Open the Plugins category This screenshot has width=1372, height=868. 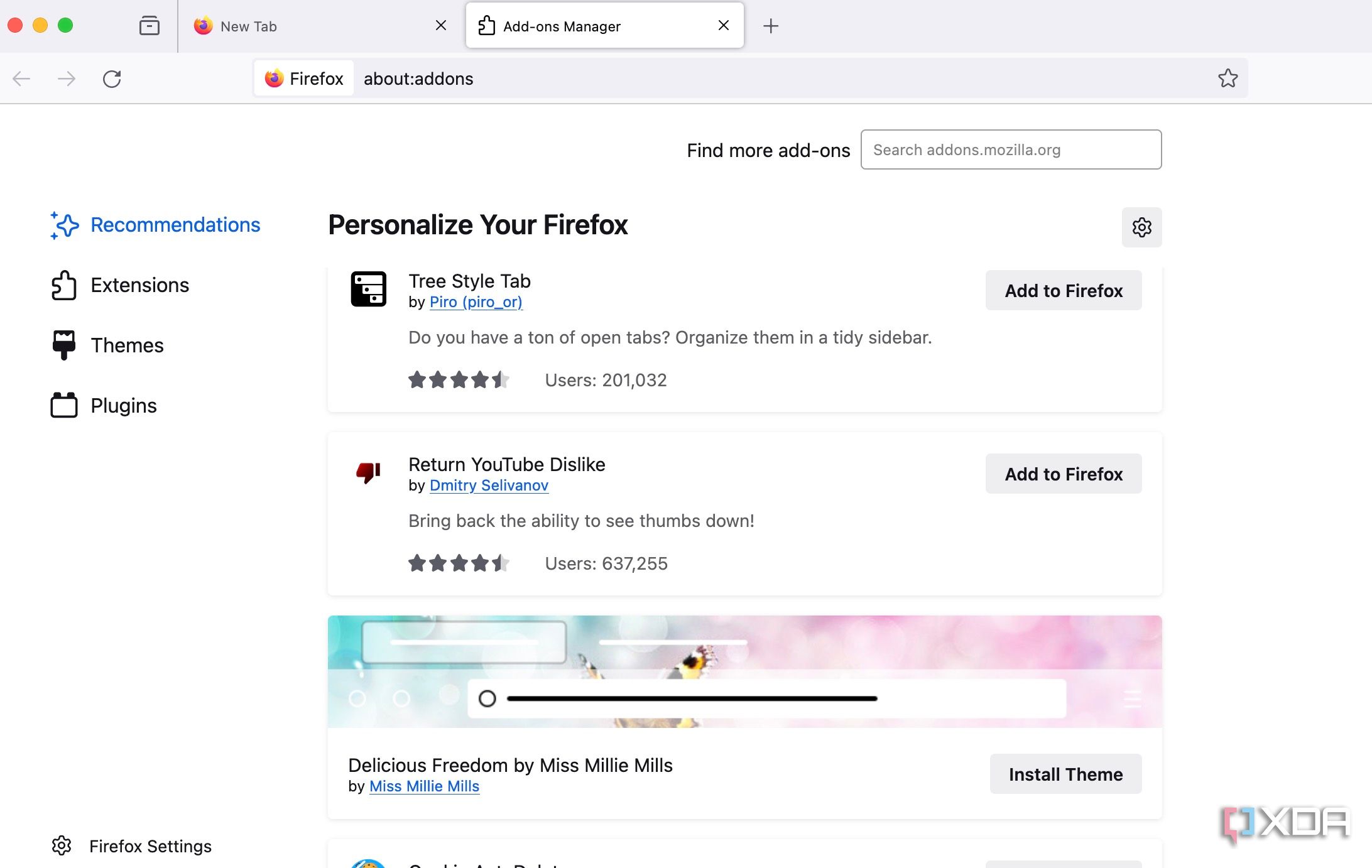[x=104, y=406]
